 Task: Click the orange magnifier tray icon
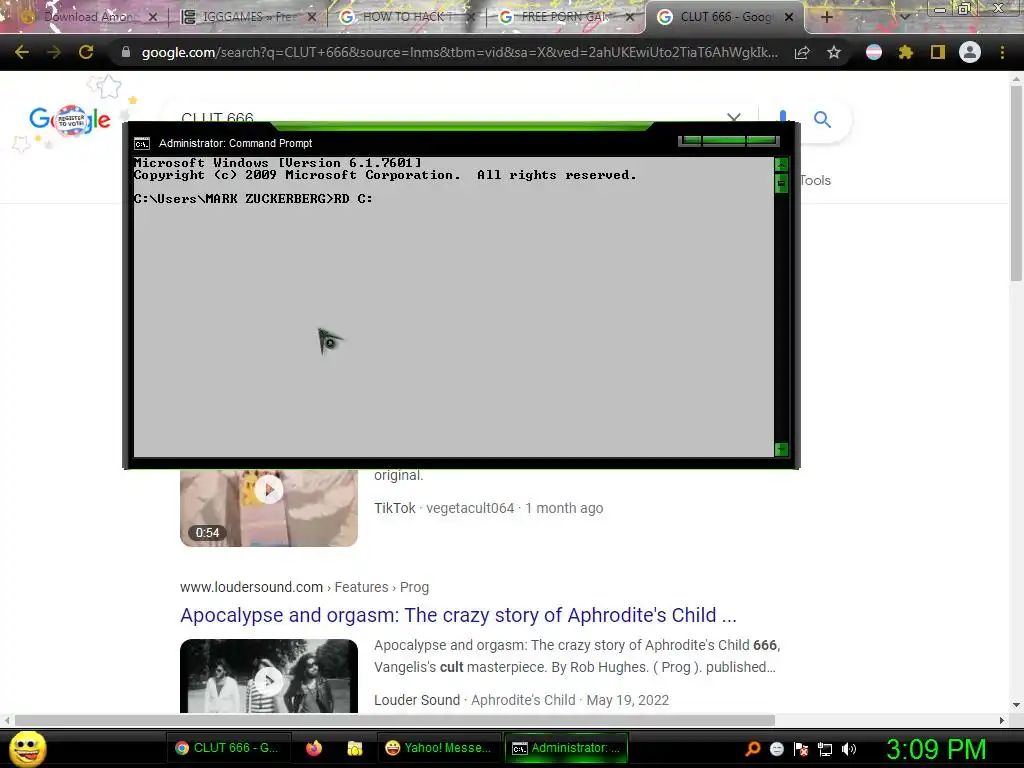(753, 748)
